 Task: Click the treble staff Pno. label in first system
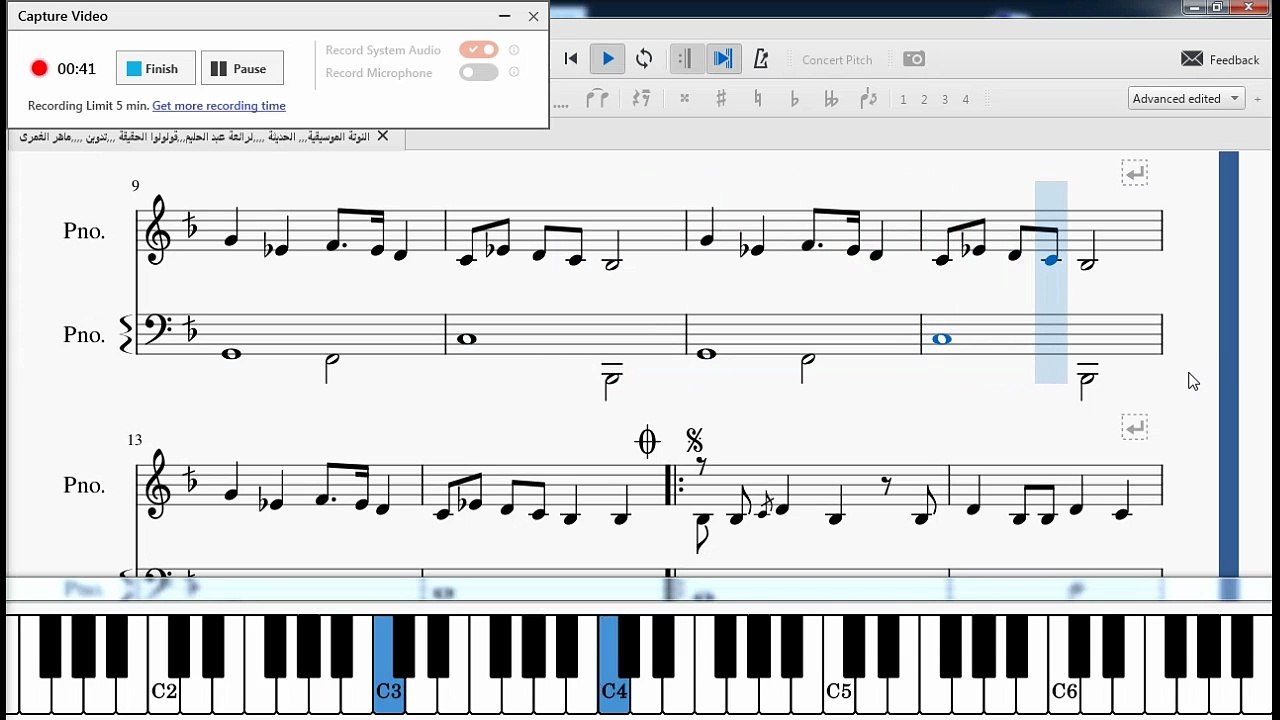tap(84, 231)
